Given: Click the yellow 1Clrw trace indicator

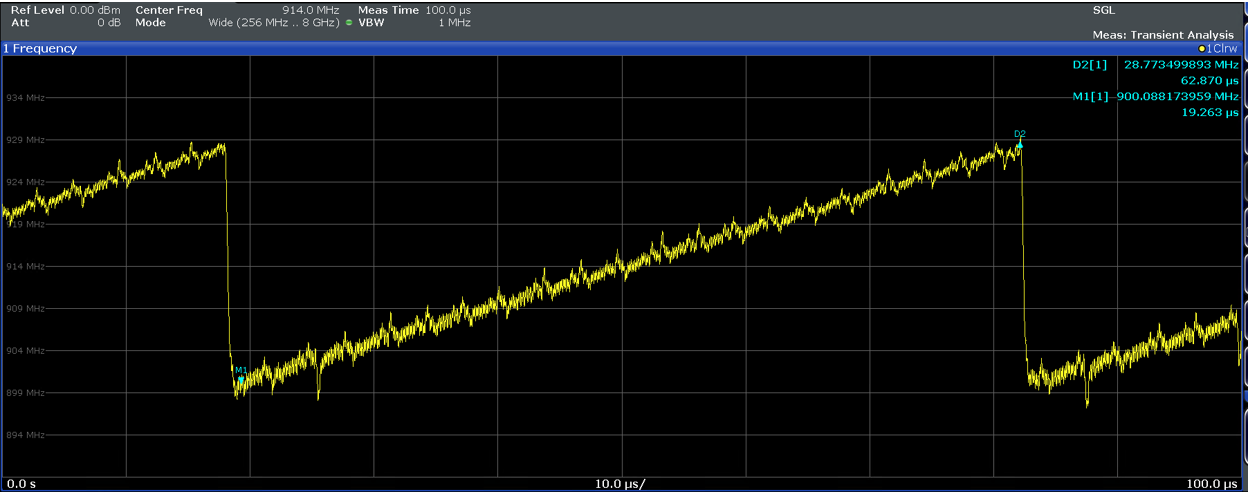Looking at the screenshot, I should [x=1217, y=48].
